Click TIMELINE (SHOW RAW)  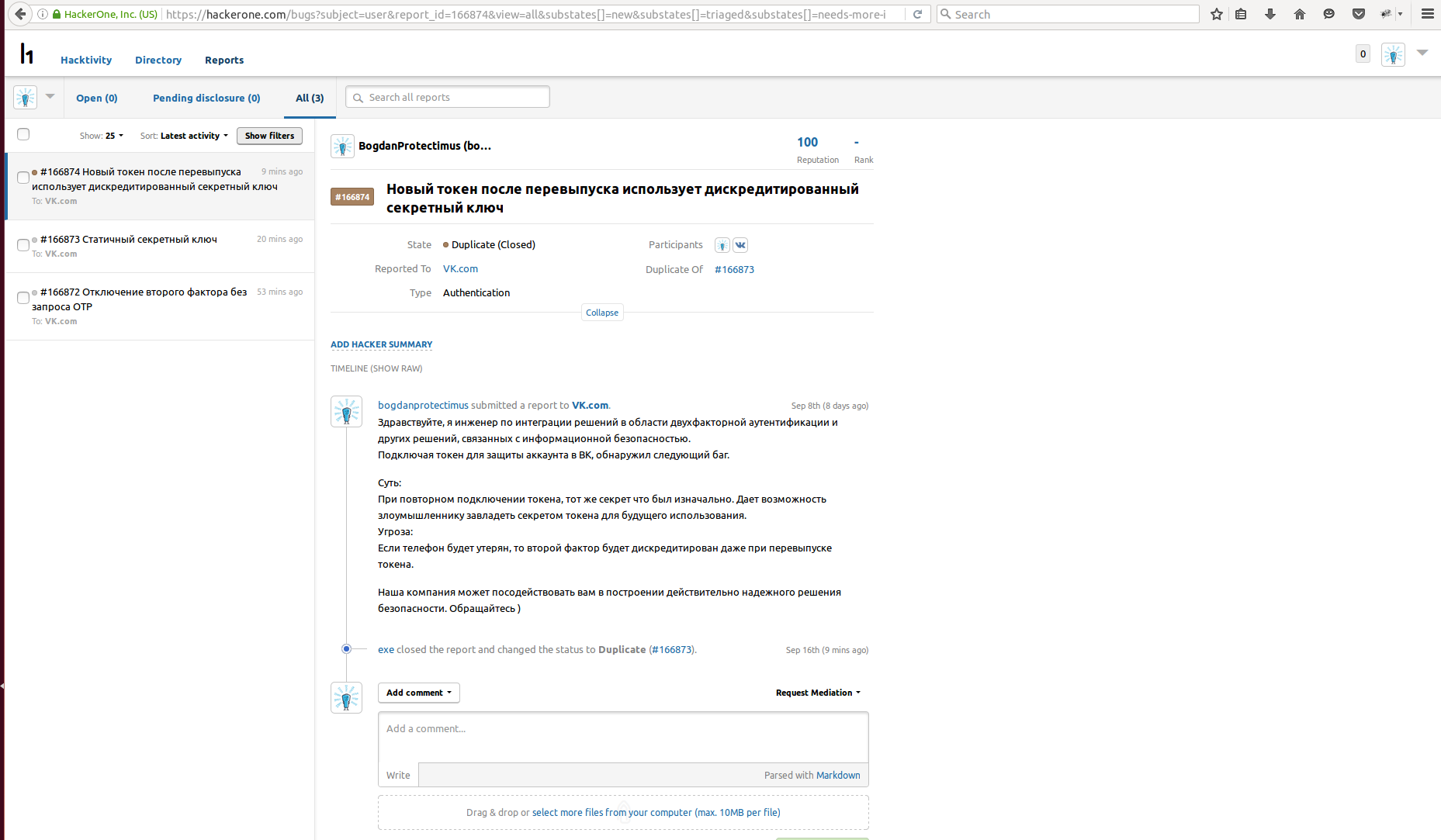[376, 368]
